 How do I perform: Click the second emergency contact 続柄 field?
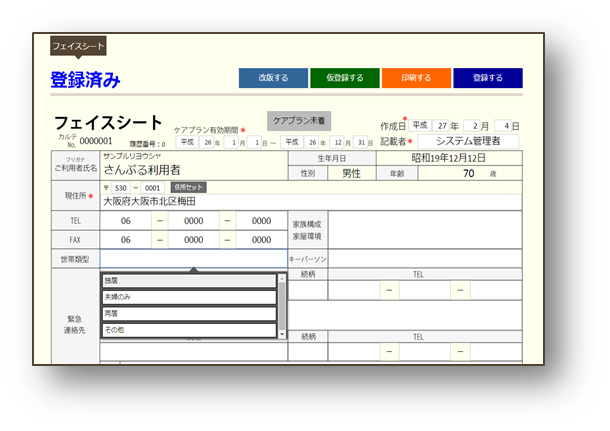(x=307, y=352)
